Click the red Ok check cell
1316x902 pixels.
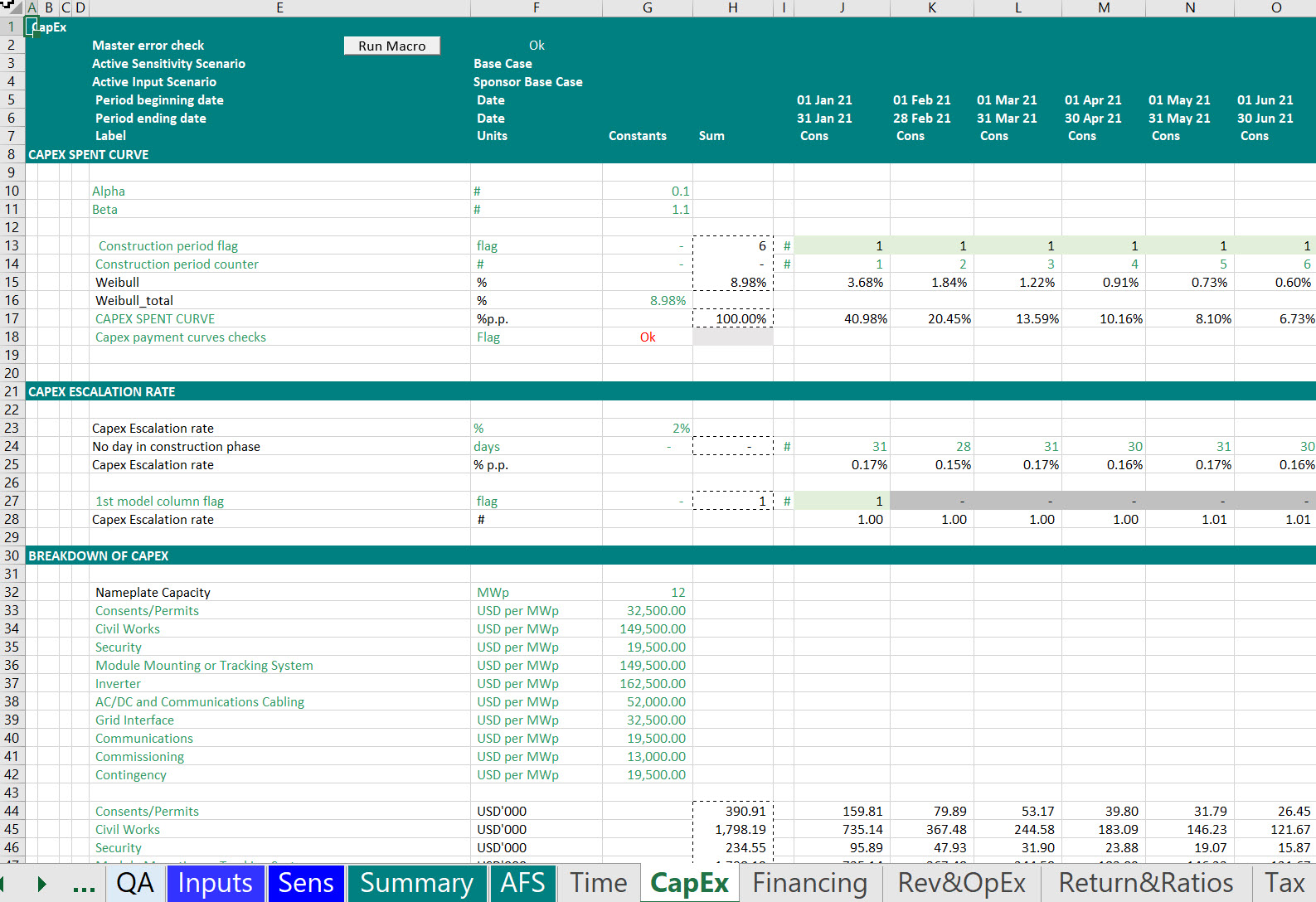(x=648, y=337)
